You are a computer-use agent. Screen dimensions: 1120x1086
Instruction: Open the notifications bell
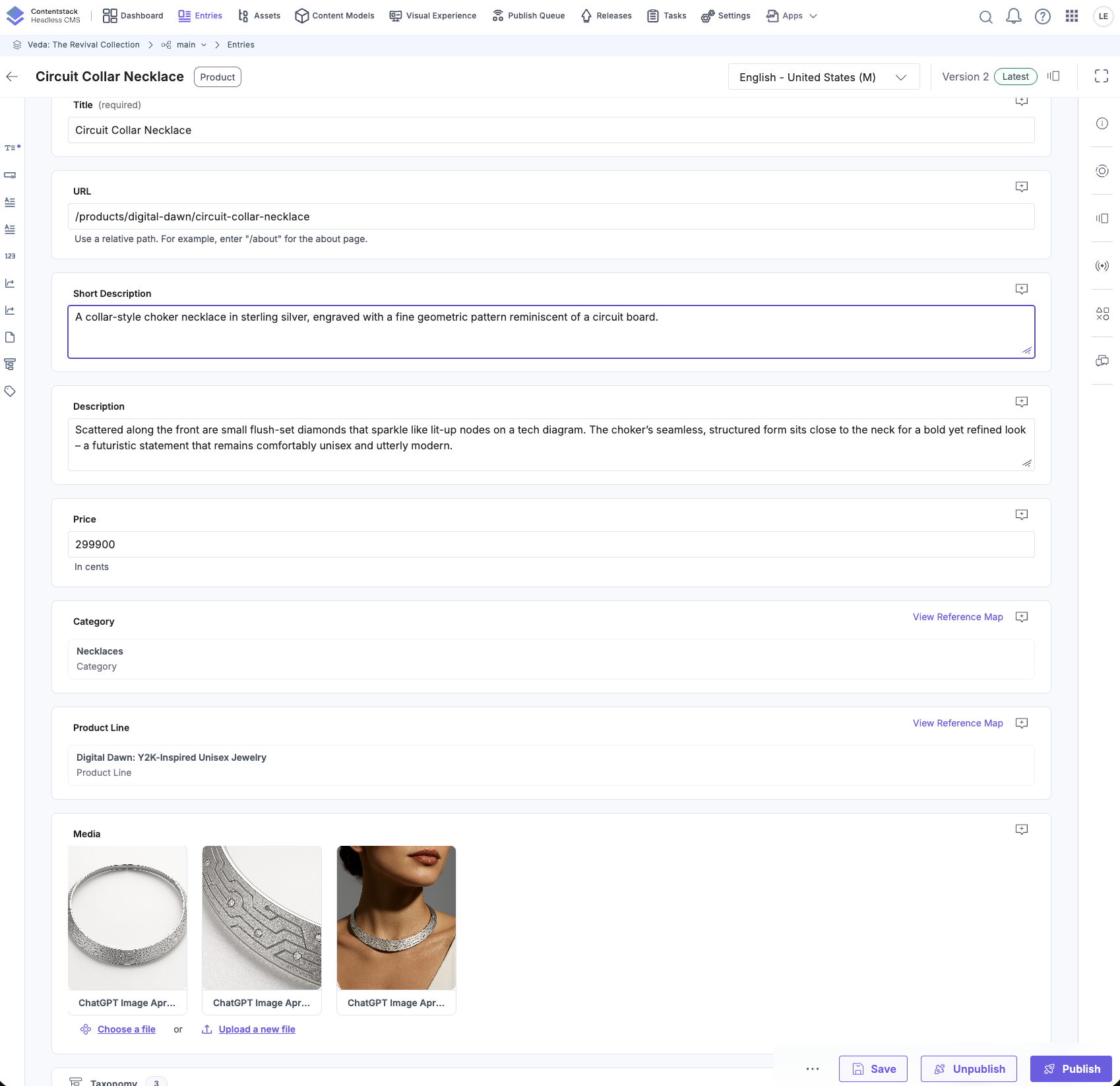coord(1014,16)
